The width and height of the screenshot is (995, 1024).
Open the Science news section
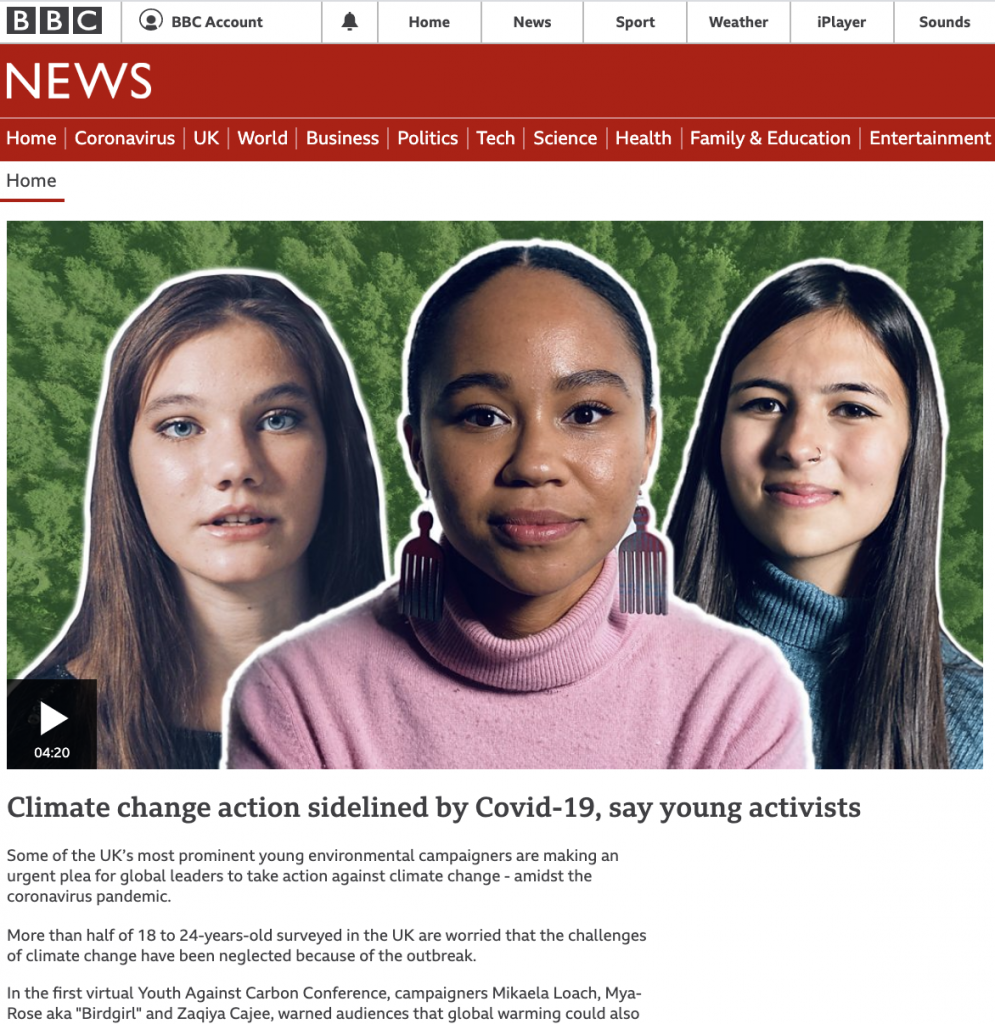point(565,138)
